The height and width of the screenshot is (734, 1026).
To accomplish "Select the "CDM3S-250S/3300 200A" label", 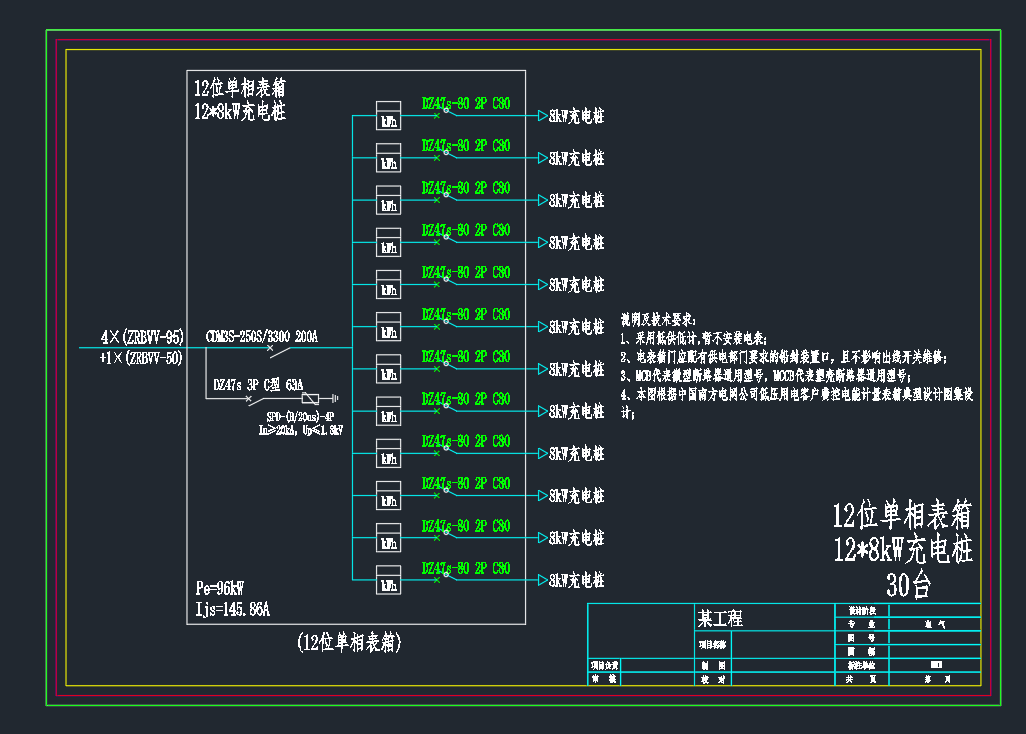I will click(x=262, y=336).
